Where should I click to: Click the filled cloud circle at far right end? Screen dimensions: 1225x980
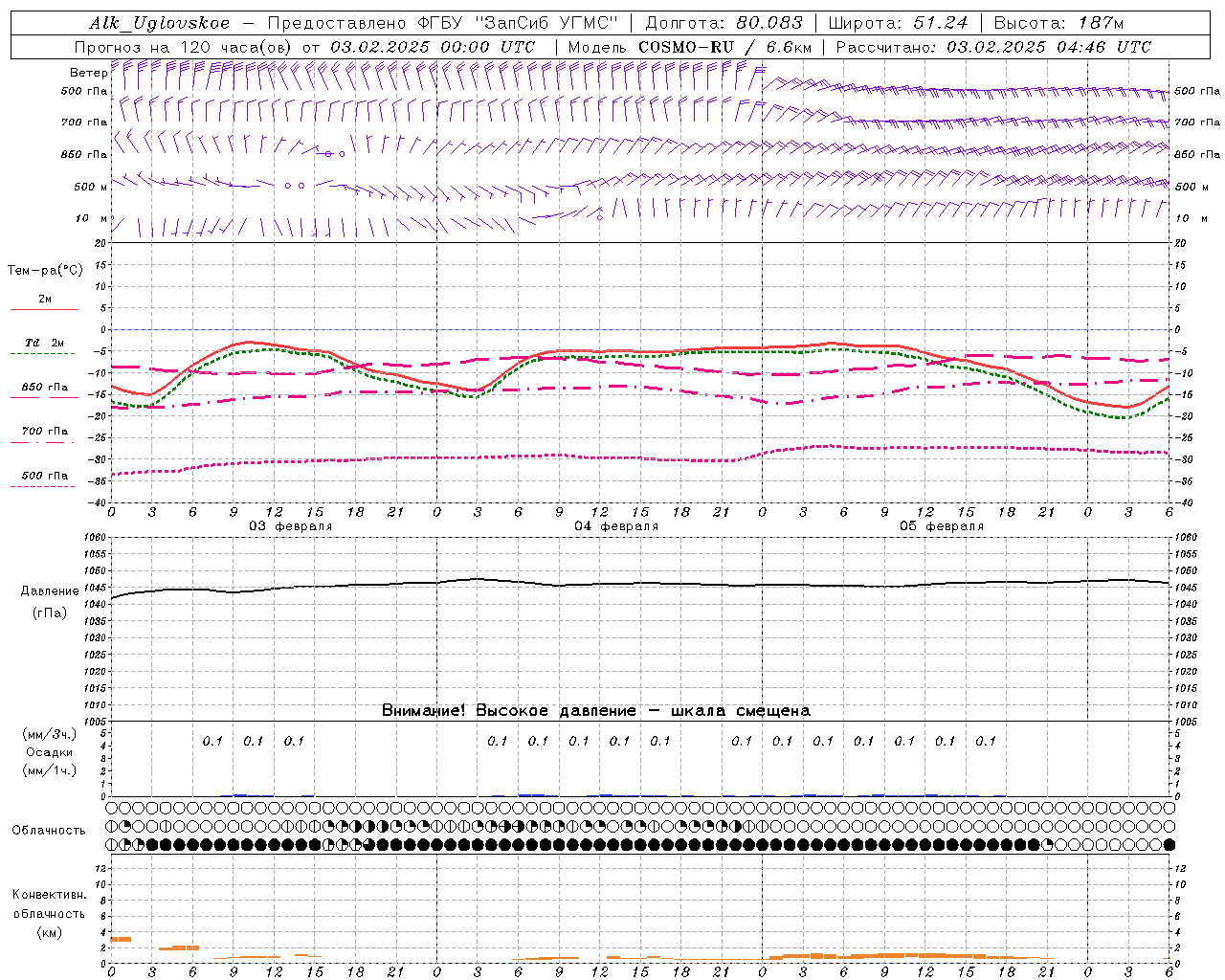(x=1169, y=845)
